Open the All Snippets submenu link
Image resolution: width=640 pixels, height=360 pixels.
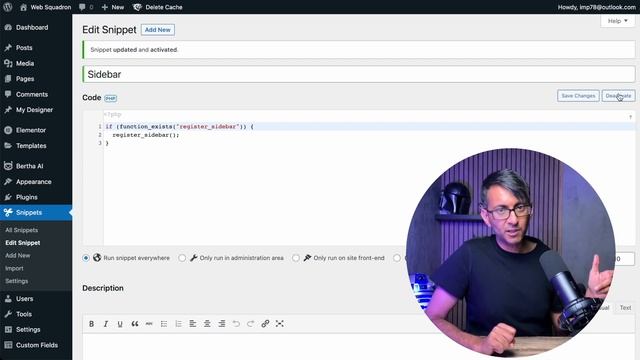pyautogui.click(x=22, y=230)
